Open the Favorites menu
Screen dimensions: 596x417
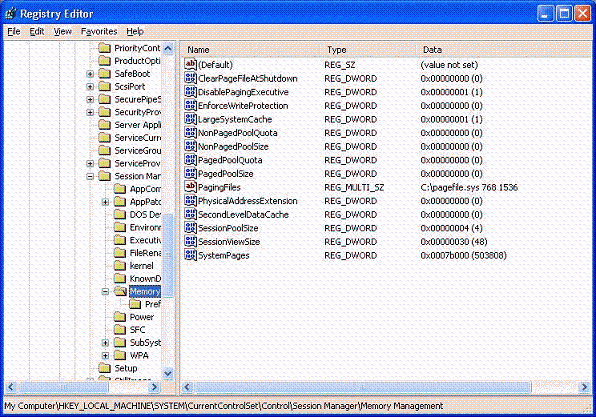(99, 32)
